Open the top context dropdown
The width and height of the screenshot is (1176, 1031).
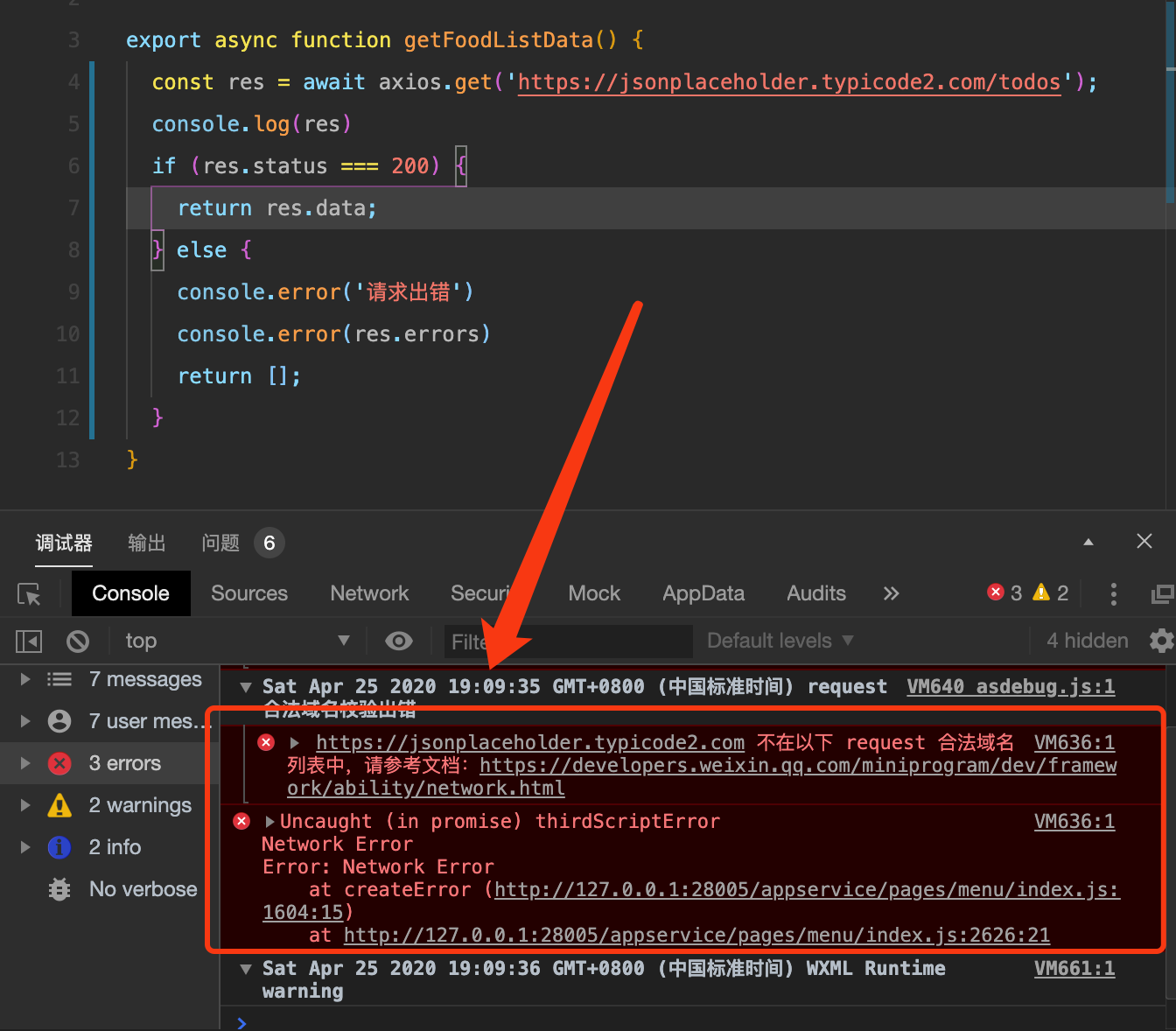(x=236, y=642)
